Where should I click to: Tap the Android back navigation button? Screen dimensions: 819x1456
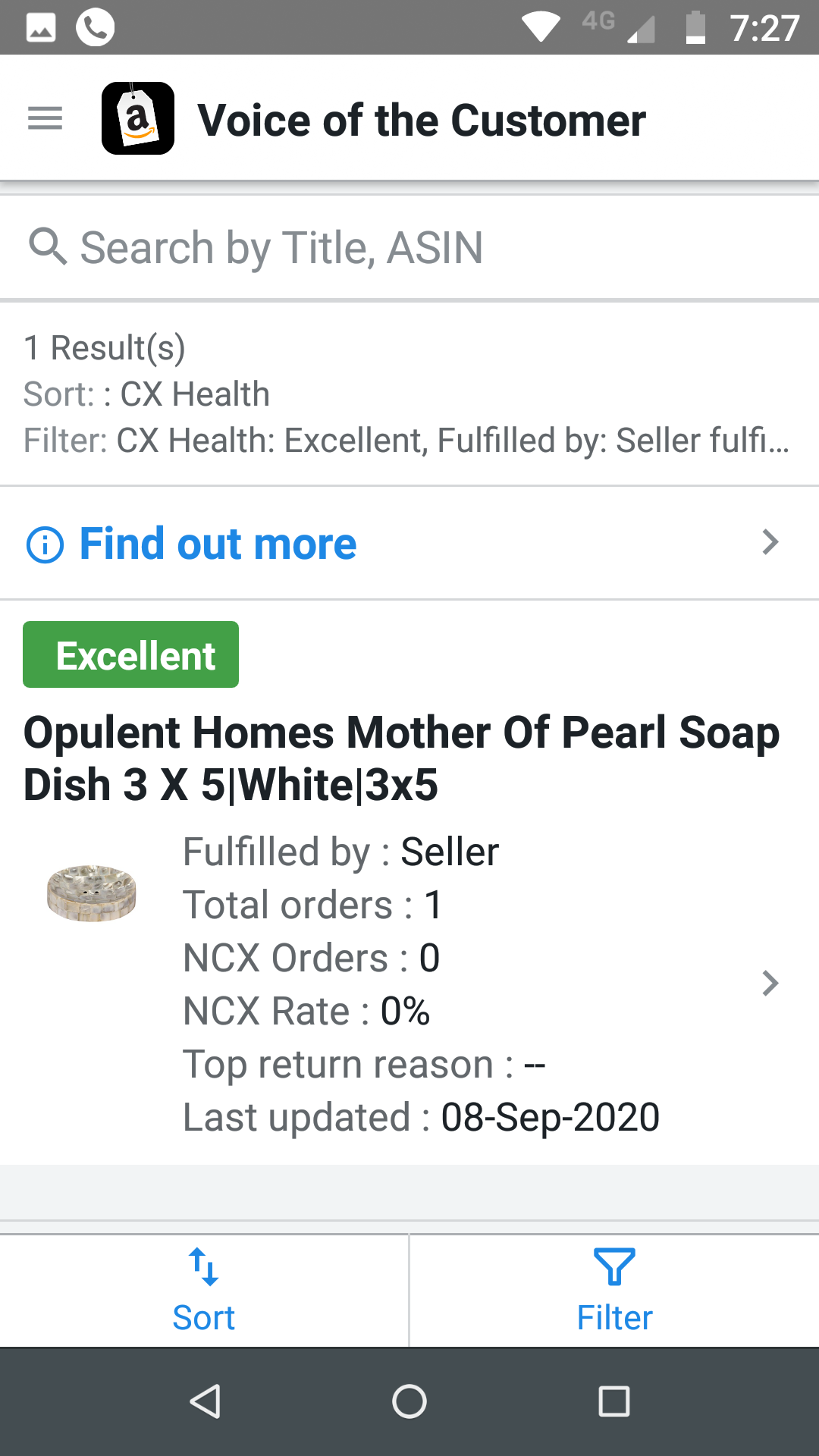205,1401
